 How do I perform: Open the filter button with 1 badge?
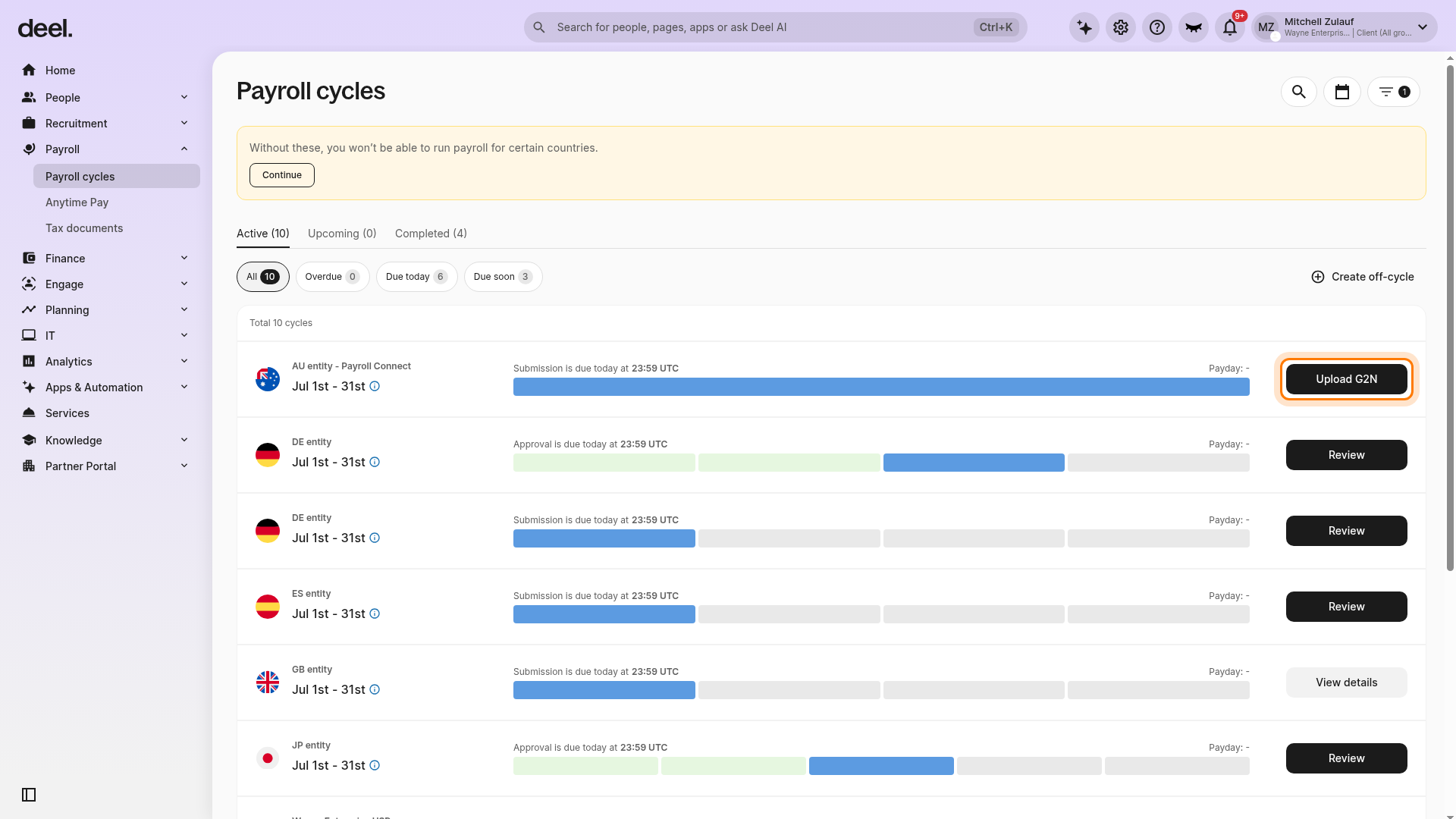click(1394, 92)
